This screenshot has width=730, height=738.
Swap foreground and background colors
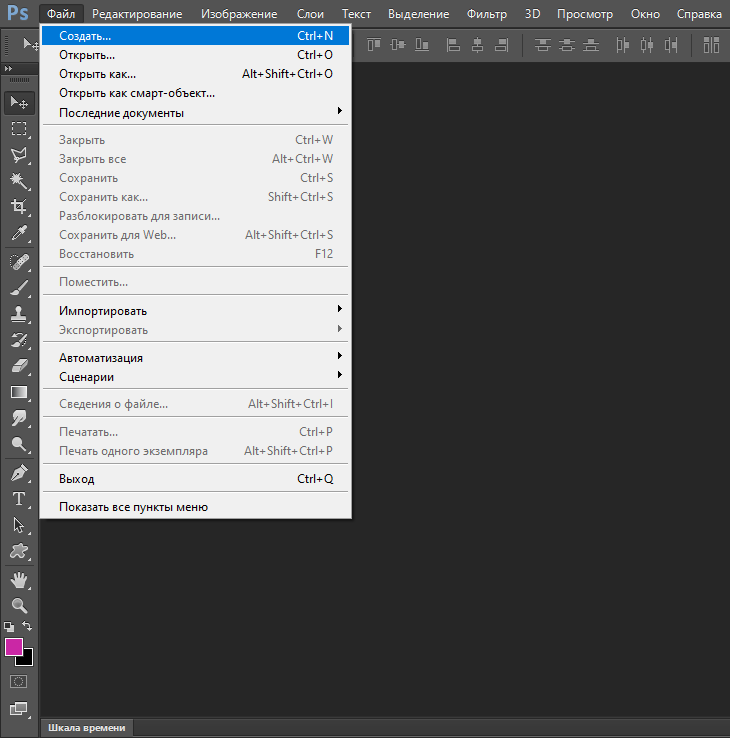(x=27, y=626)
